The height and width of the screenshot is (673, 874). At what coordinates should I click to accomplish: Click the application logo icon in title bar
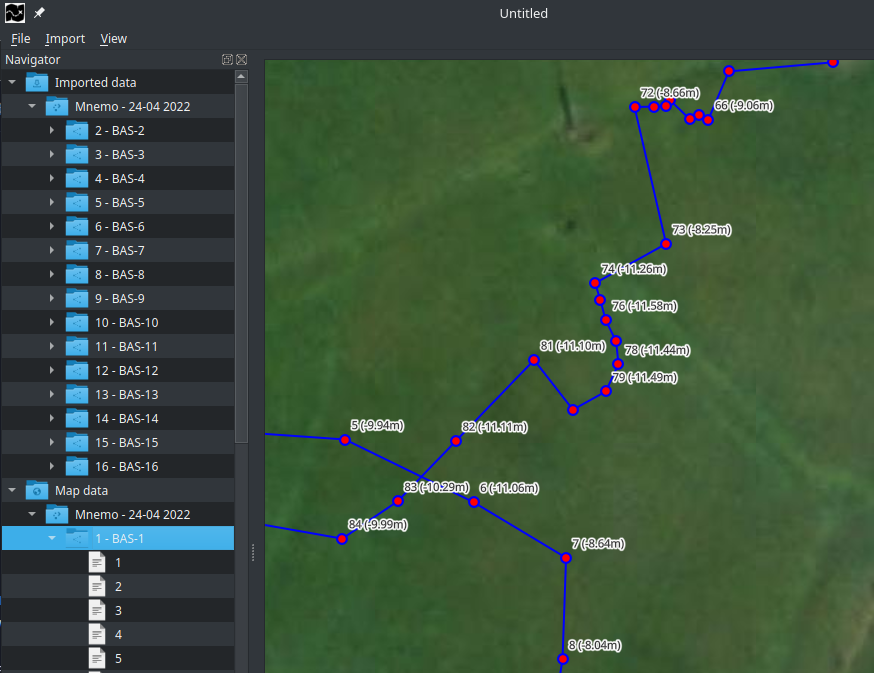point(15,13)
